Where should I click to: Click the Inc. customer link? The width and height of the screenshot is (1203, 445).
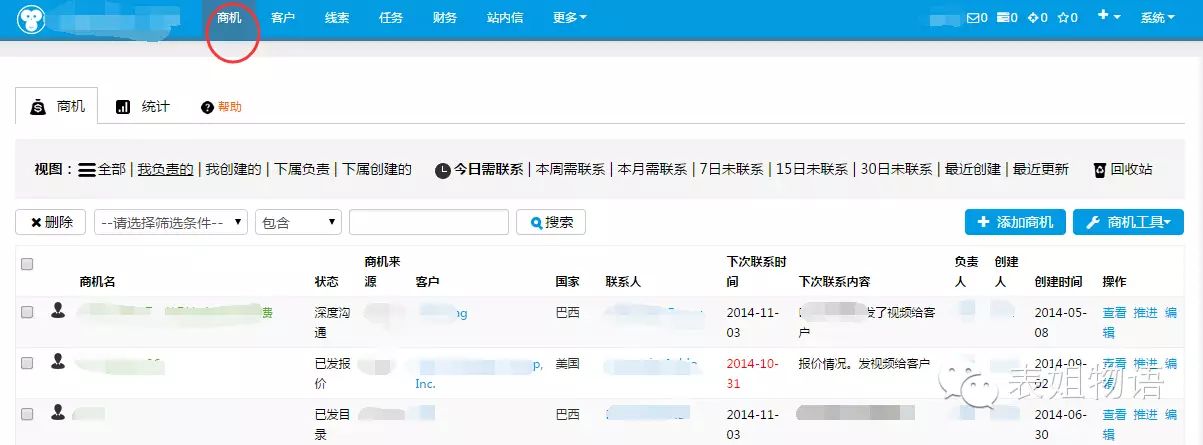tap(425, 384)
